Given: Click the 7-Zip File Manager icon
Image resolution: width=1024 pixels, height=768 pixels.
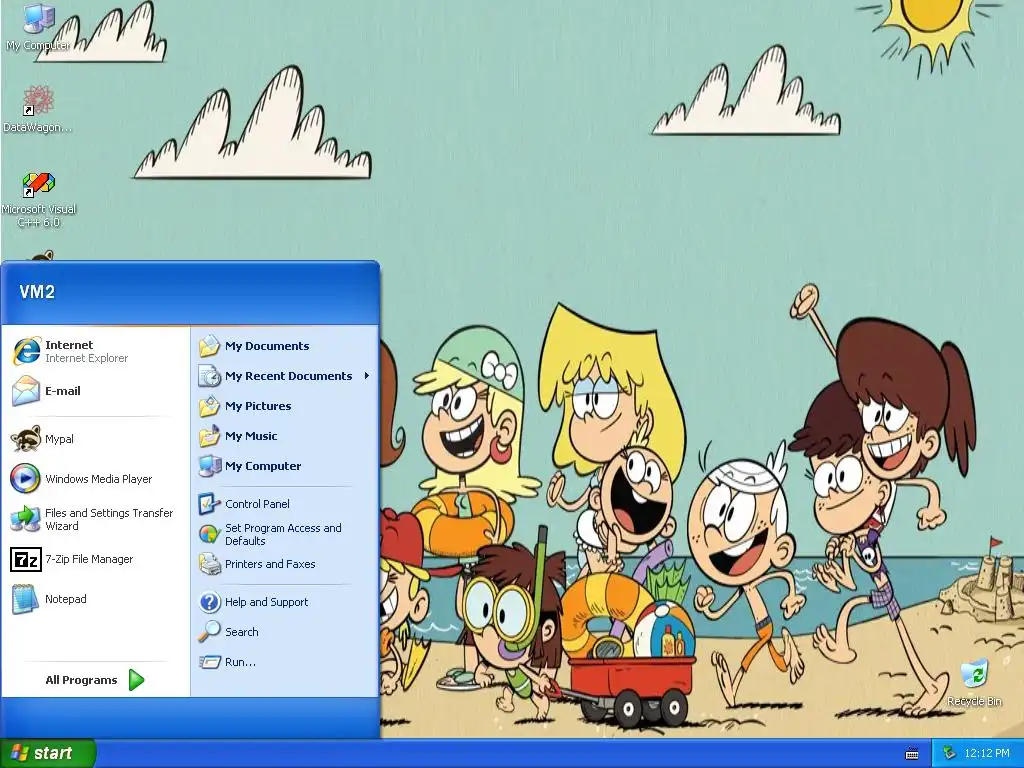Looking at the screenshot, I should [26, 559].
